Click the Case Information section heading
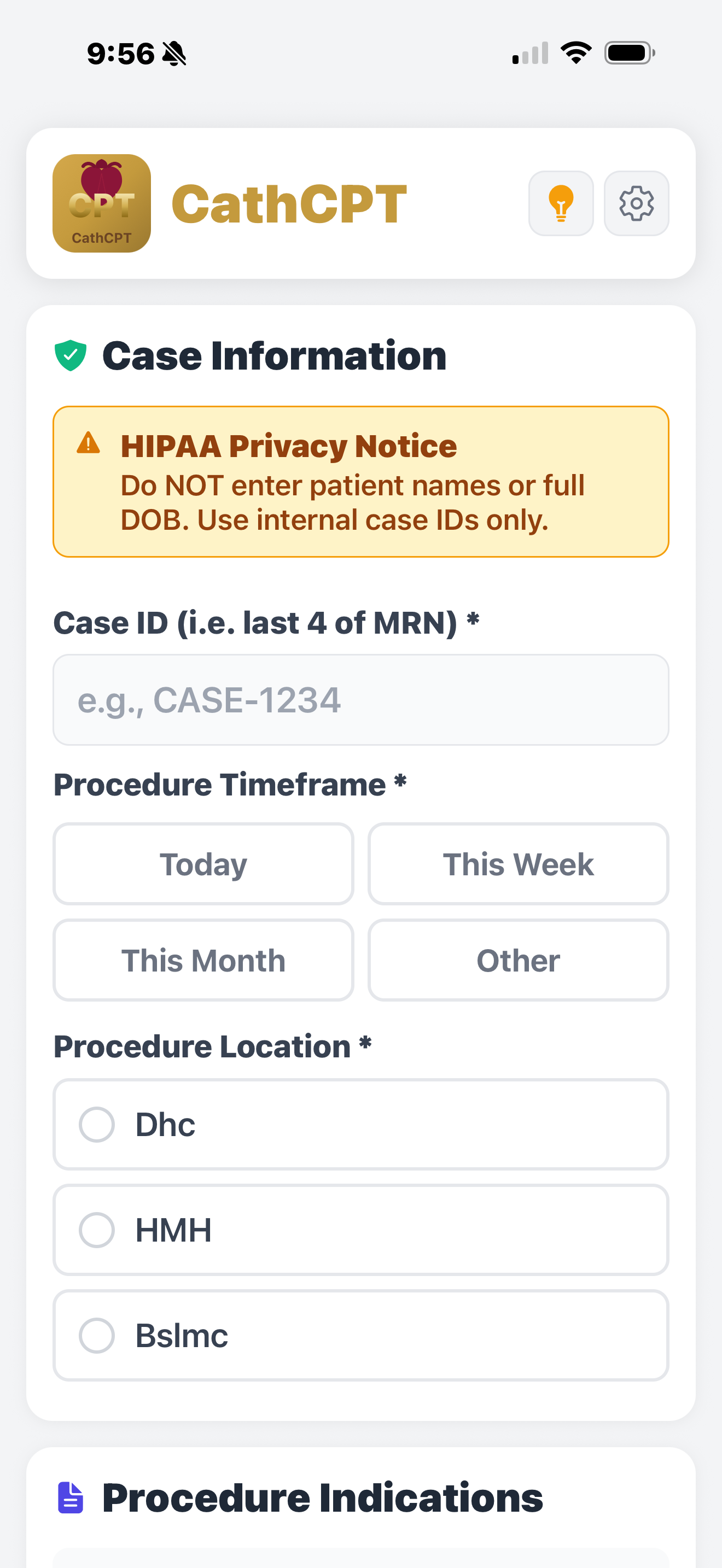 coord(275,355)
